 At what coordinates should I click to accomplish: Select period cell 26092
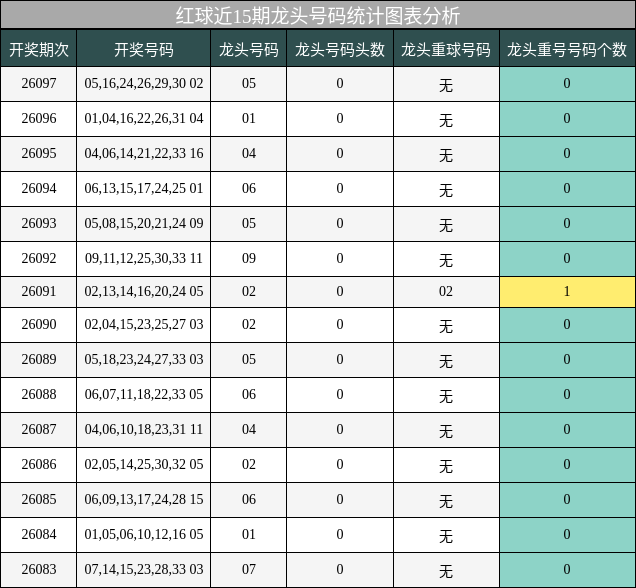tap(39, 259)
